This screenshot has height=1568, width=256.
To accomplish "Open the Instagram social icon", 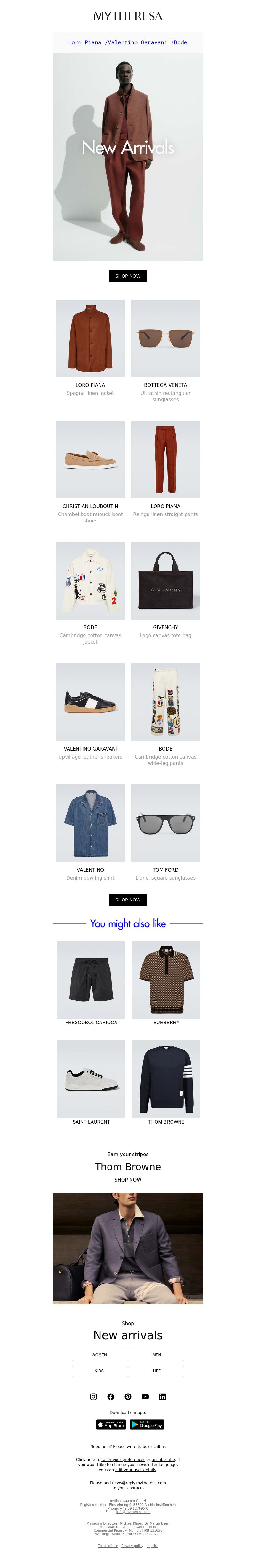I will tap(93, 1396).
